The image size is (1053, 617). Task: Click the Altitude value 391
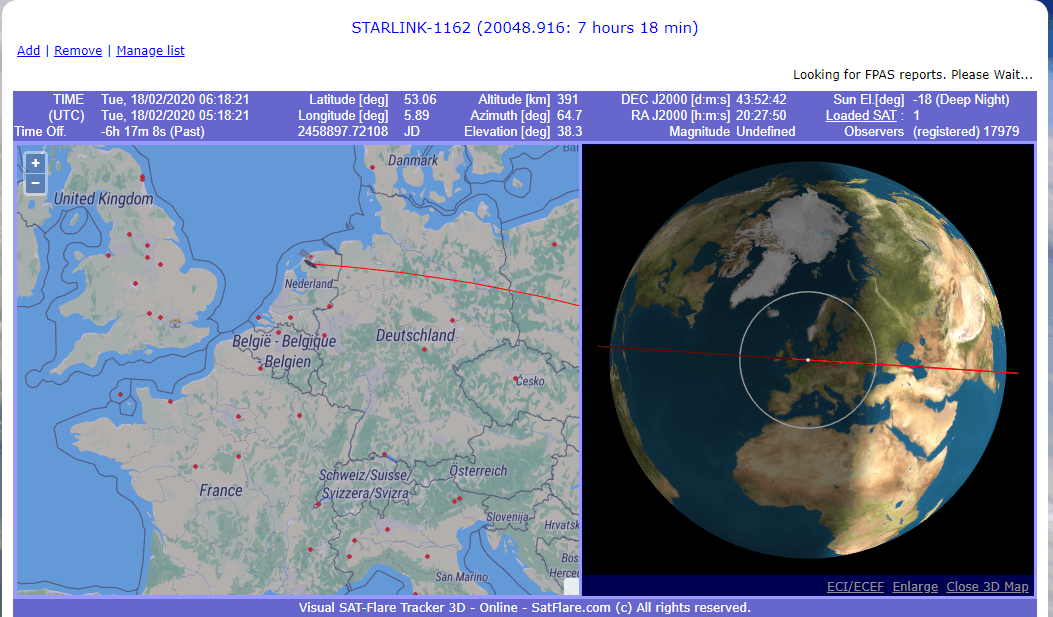(567, 99)
